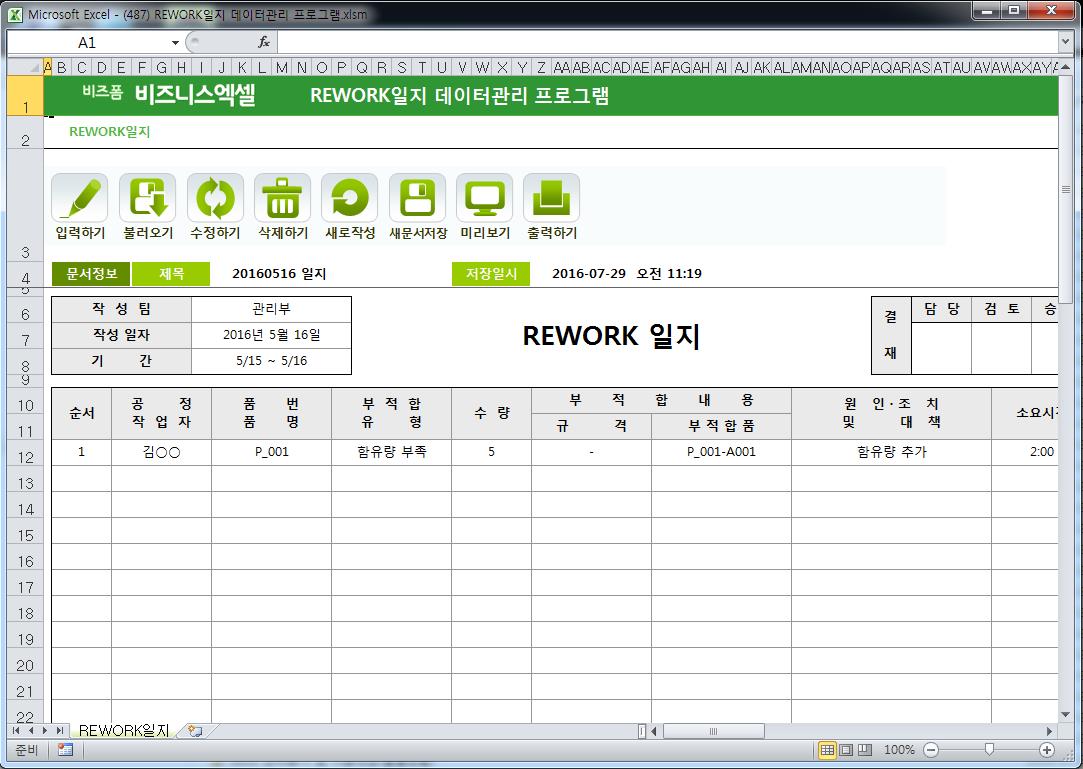Click the zoom in plus button

click(1047, 750)
